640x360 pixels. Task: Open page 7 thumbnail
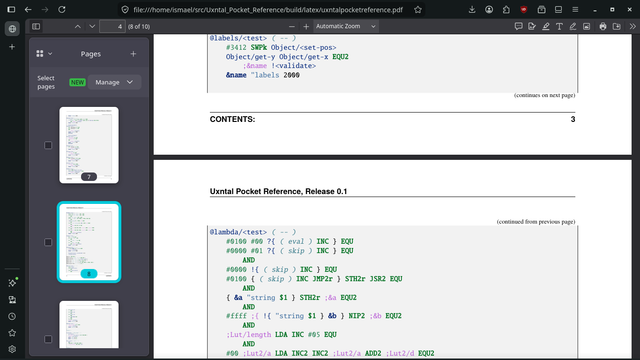tap(89, 145)
